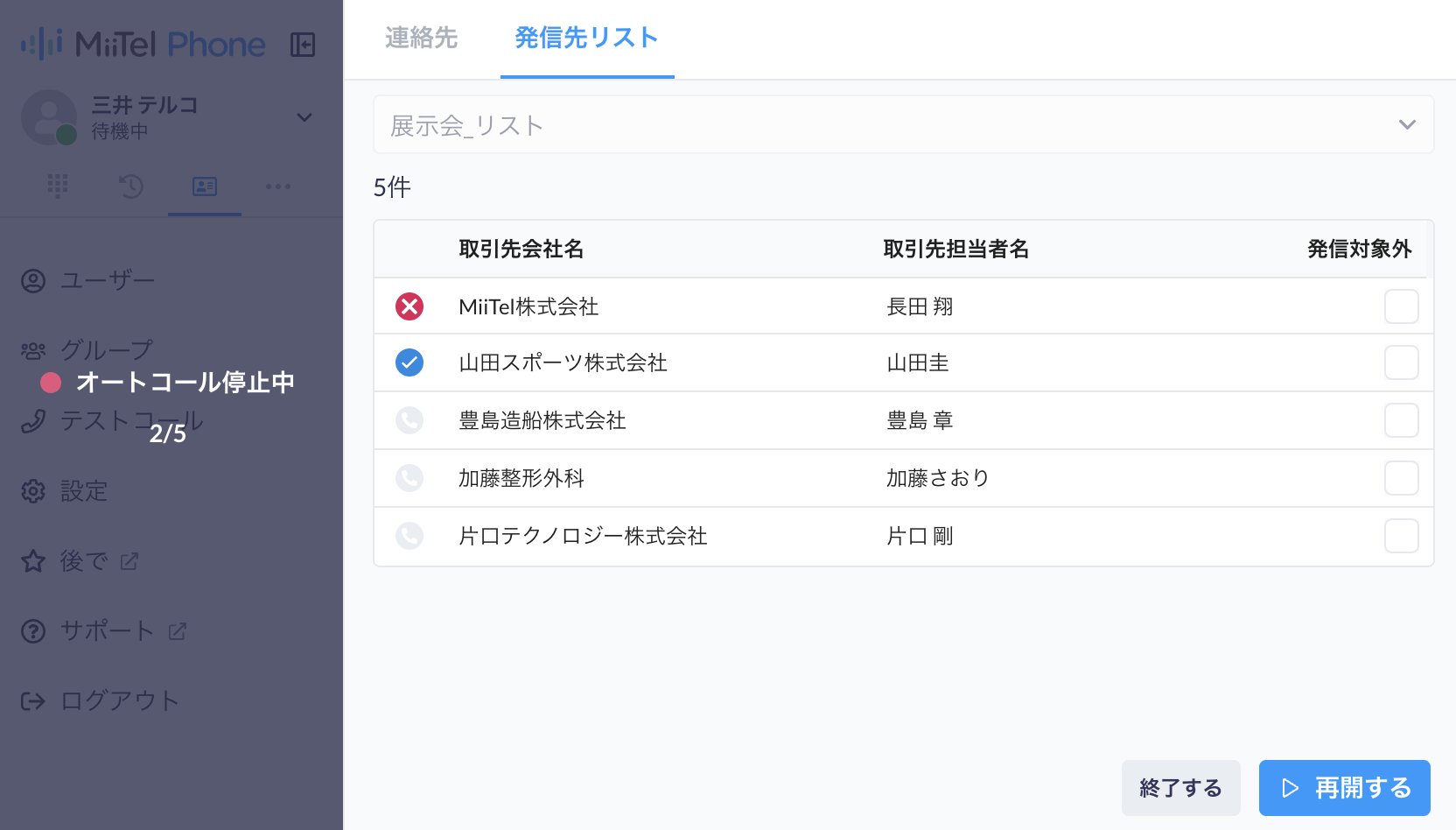This screenshot has width=1456, height=830.
Task: Open the 展示会_リスト dropdown
Action: (x=904, y=124)
